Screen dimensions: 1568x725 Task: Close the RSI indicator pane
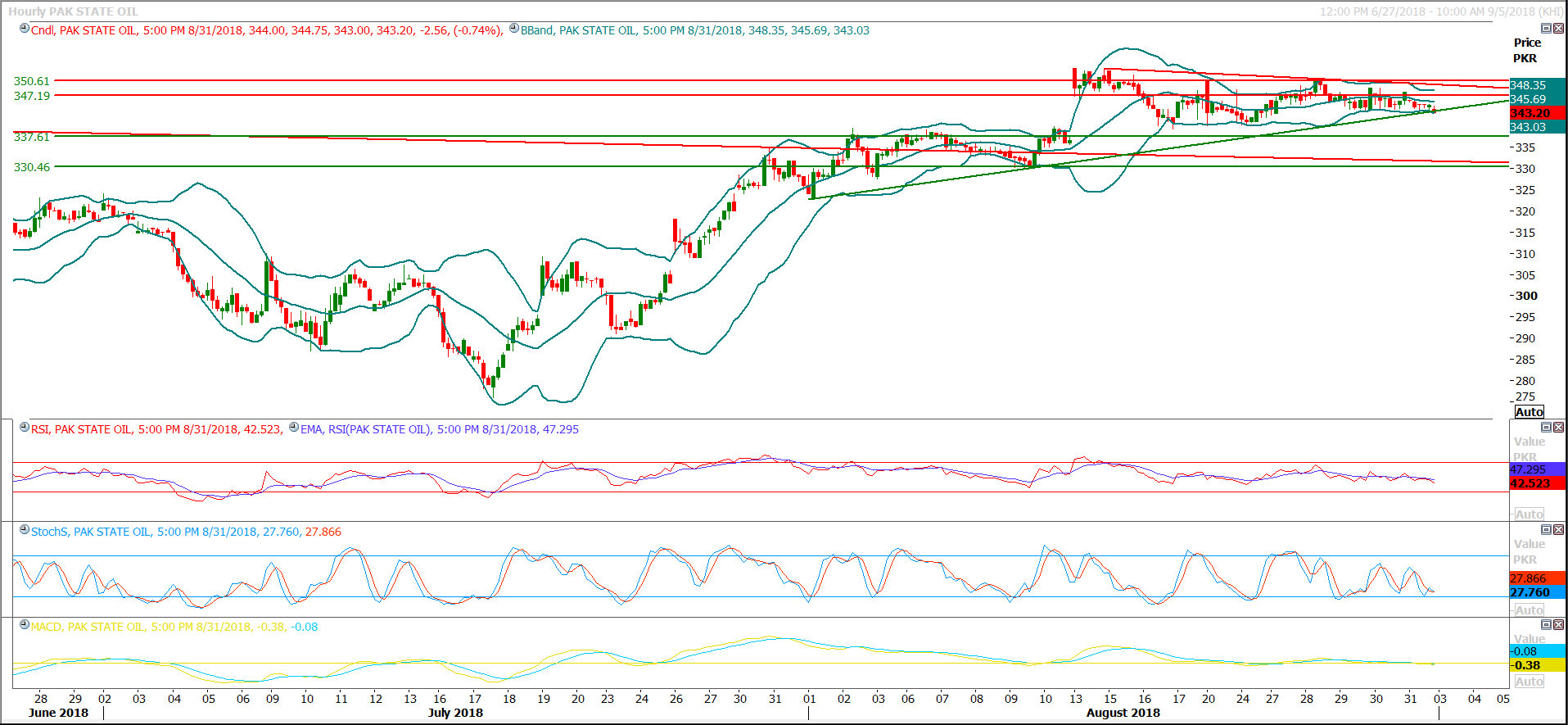(x=1559, y=428)
